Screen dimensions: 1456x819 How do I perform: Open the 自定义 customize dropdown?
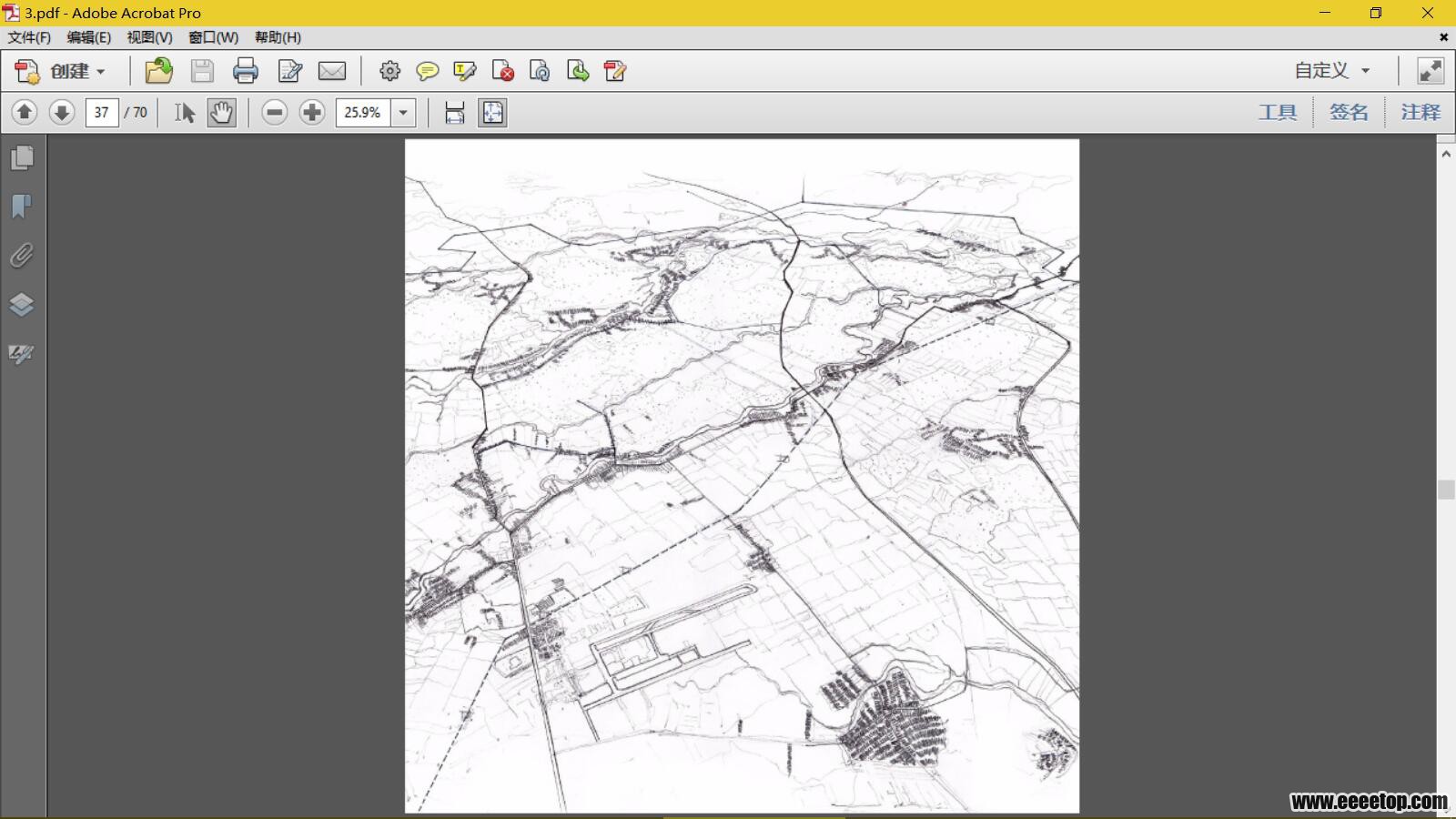point(1332,70)
